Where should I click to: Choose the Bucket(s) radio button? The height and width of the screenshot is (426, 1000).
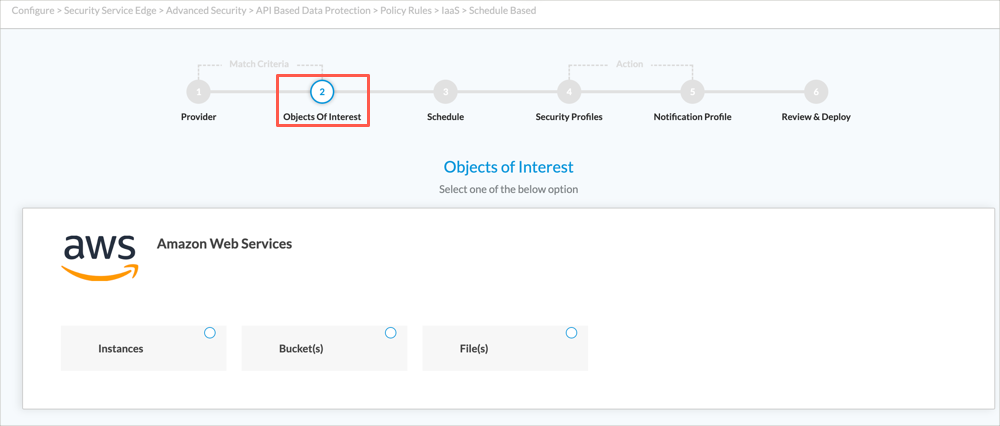(391, 333)
